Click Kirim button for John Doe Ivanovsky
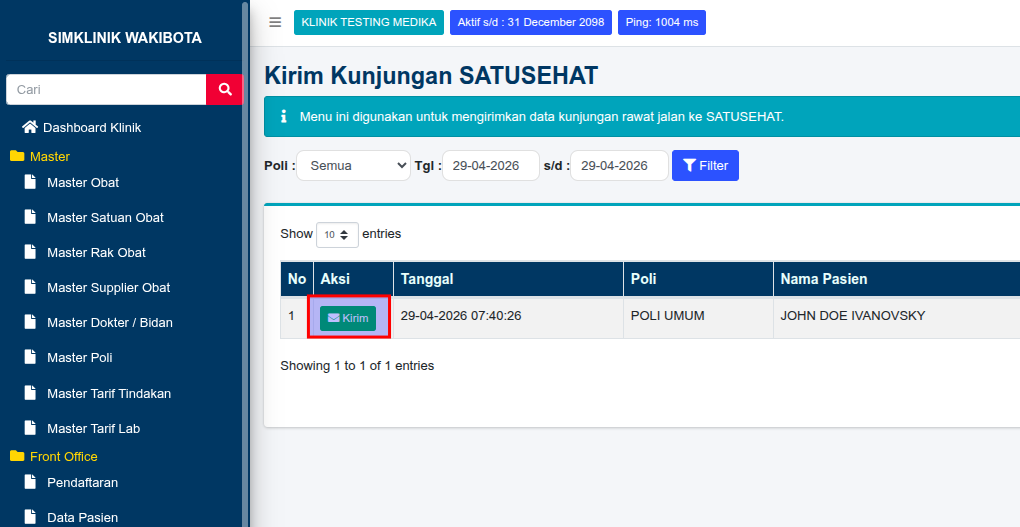The width and height of the screenshot is (1020, 527). point(348,318)
